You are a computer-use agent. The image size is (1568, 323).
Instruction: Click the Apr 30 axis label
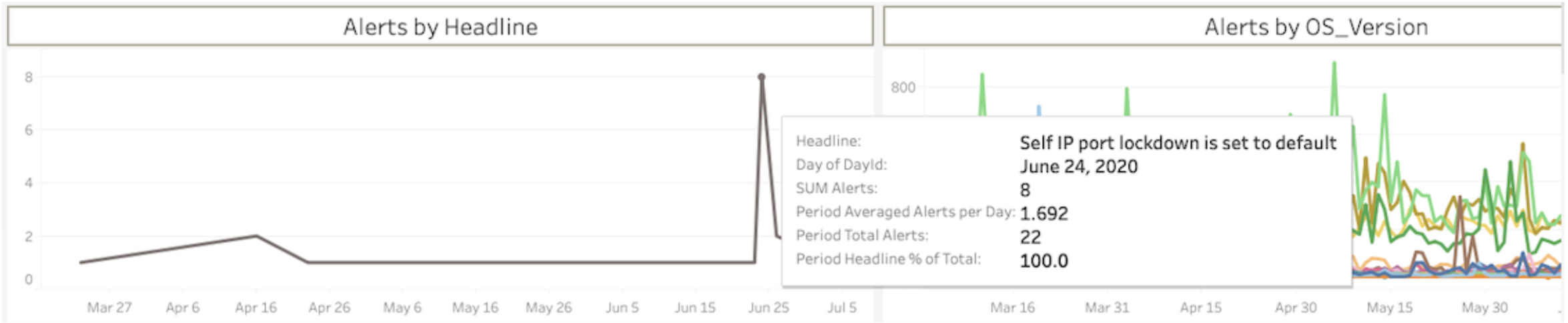[x=1296, y=308]
